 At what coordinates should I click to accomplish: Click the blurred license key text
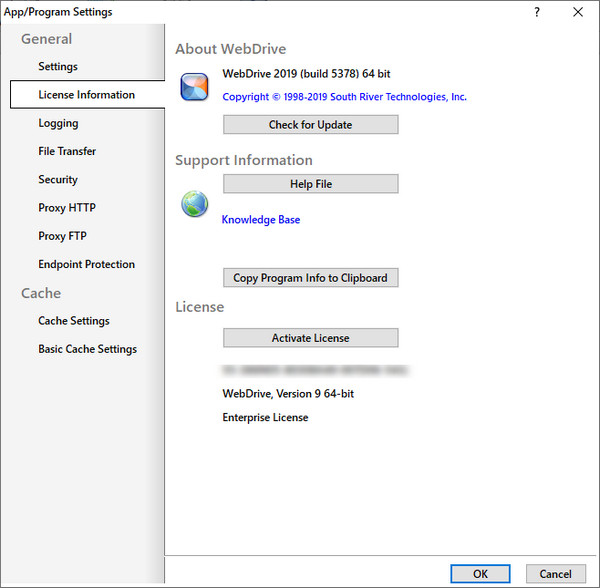pyautogui.click(x=315, y=370)
